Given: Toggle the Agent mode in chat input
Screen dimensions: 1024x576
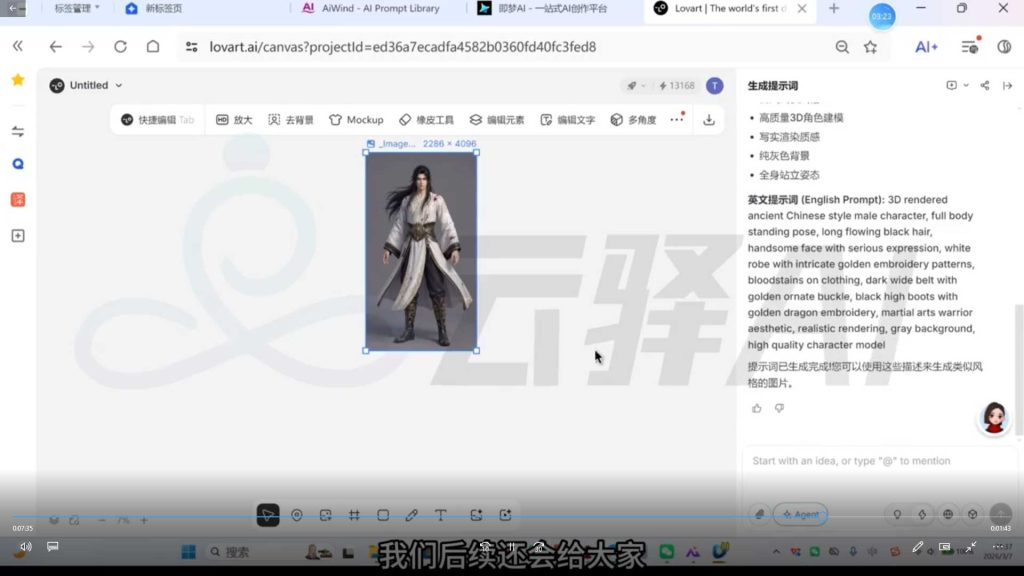Looking at the screenshot, I should pos(800,514).
